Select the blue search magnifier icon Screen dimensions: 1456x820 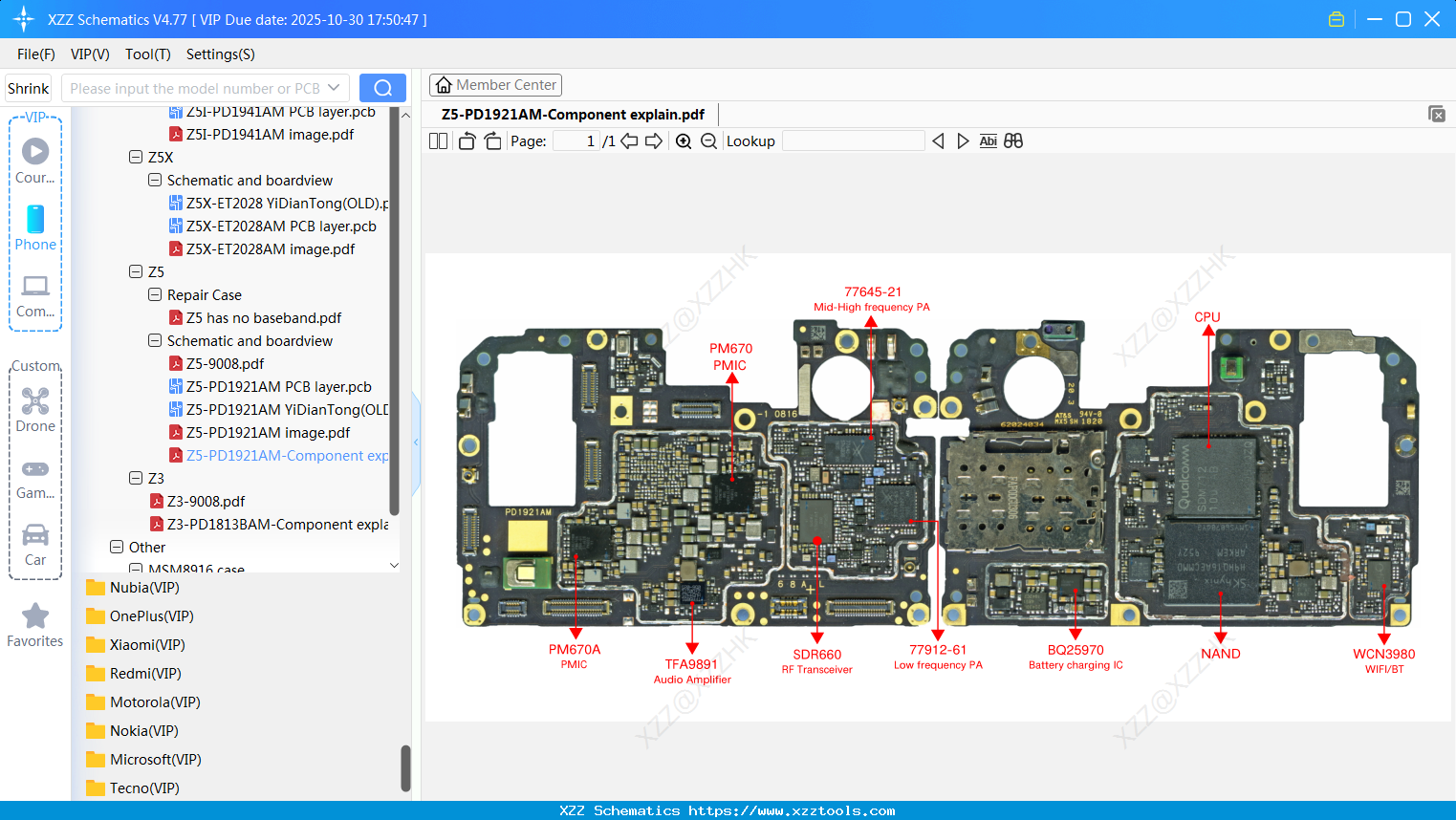tap(382, 87)
